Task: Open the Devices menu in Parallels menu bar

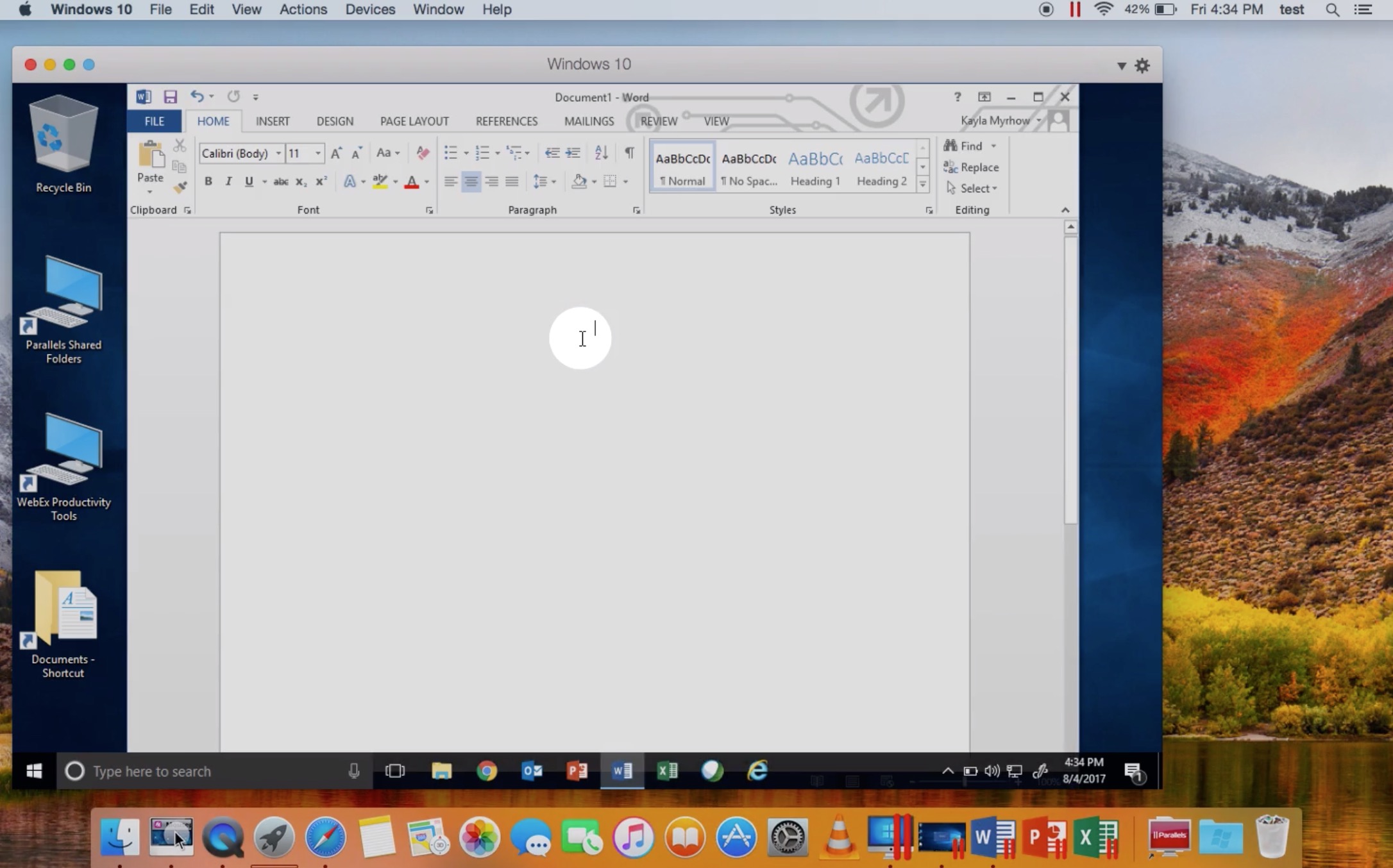Action: click(x=370, y=10)
